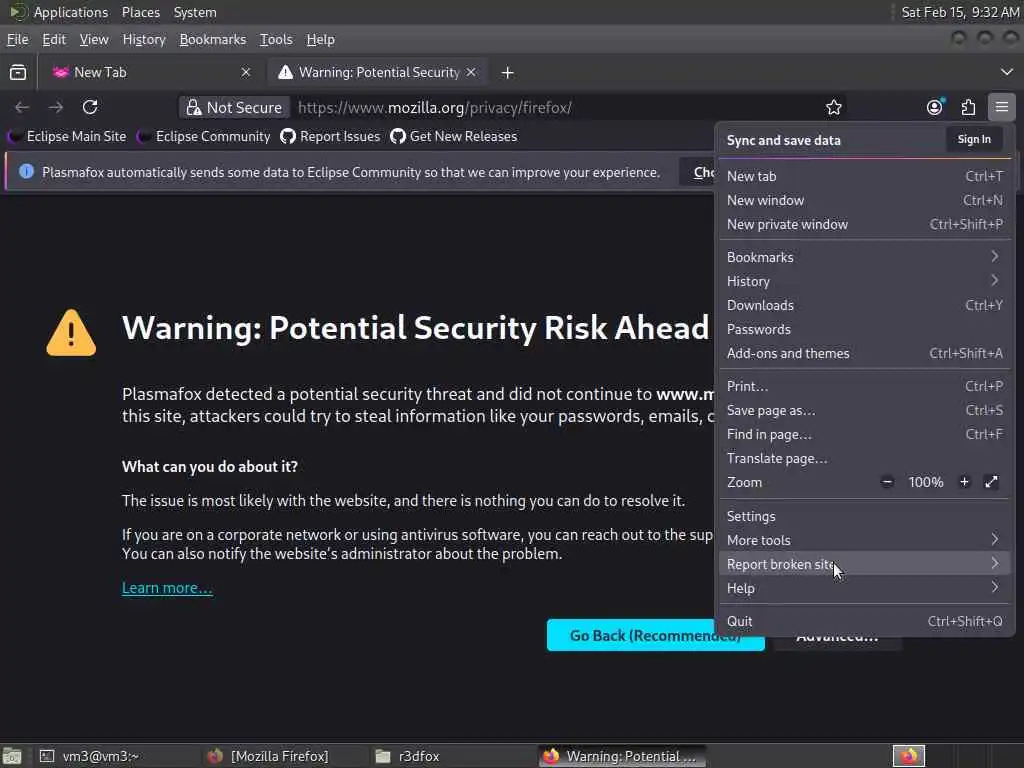This screenshot has width=1024, height=768.
Task: Close the New Tab tab
Action: pos(246,72)
